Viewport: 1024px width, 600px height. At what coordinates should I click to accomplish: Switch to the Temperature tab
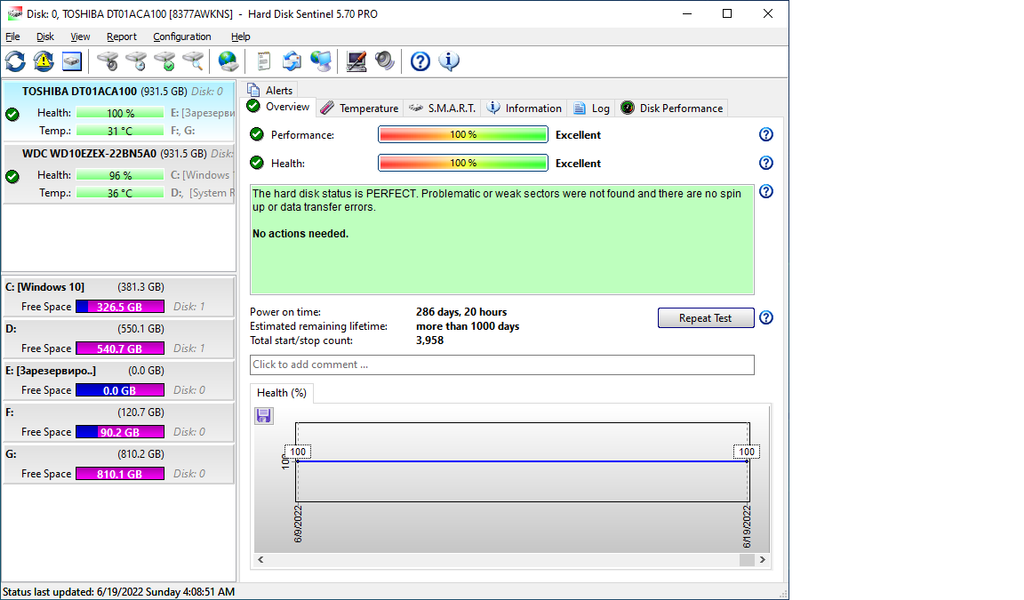(x=360, y=108)
